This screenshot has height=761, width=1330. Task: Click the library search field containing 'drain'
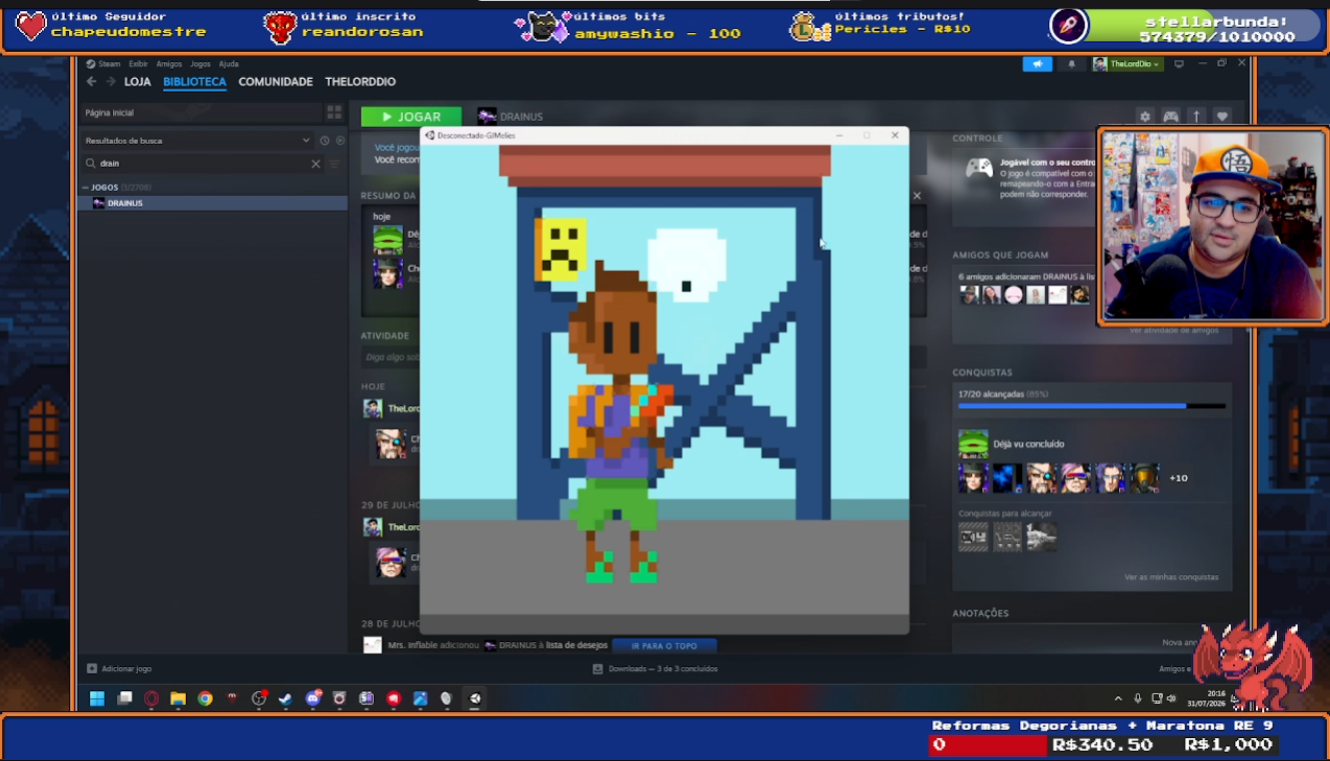click(x=200, y=164)
